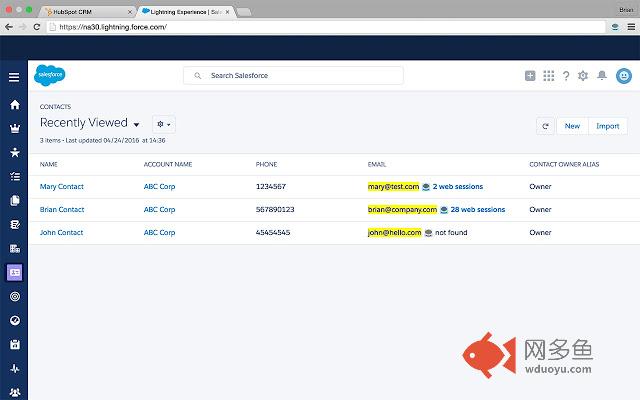
Task: Click the Salesforce cloud logo
Action: pyautogui.click(x=49, y=75)
